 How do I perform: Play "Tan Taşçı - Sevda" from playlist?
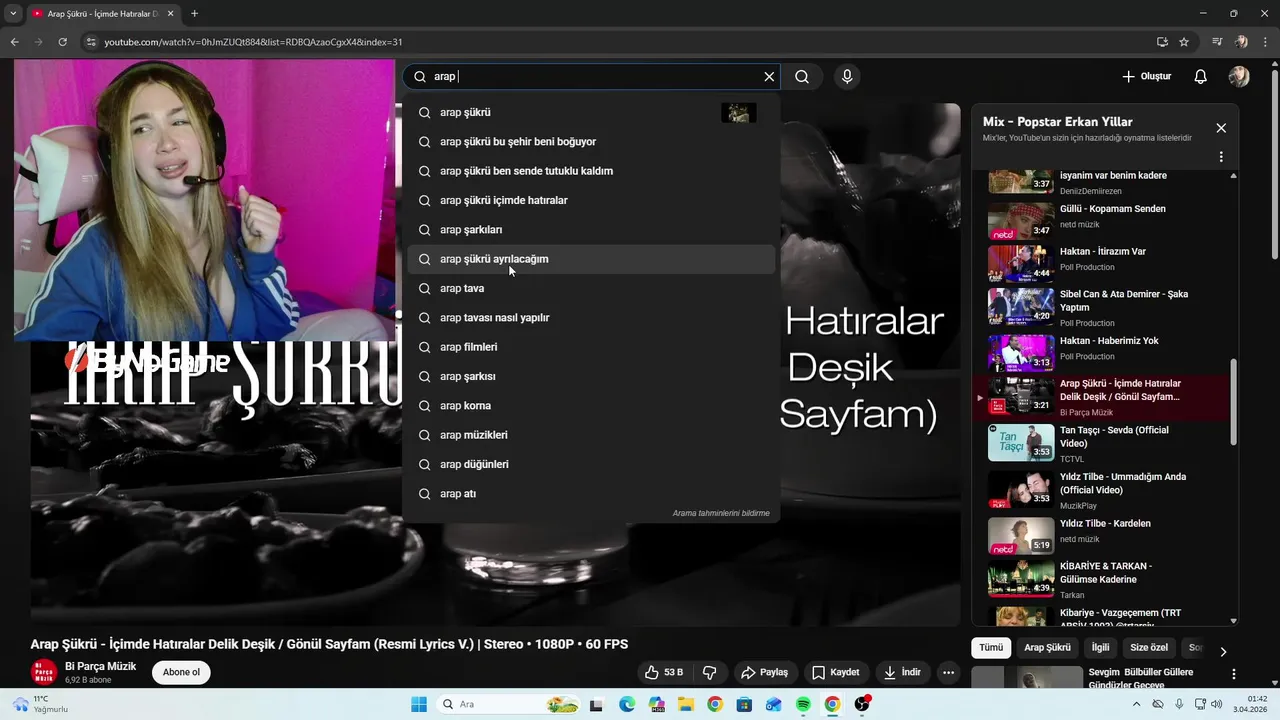tap(1100, 442)
